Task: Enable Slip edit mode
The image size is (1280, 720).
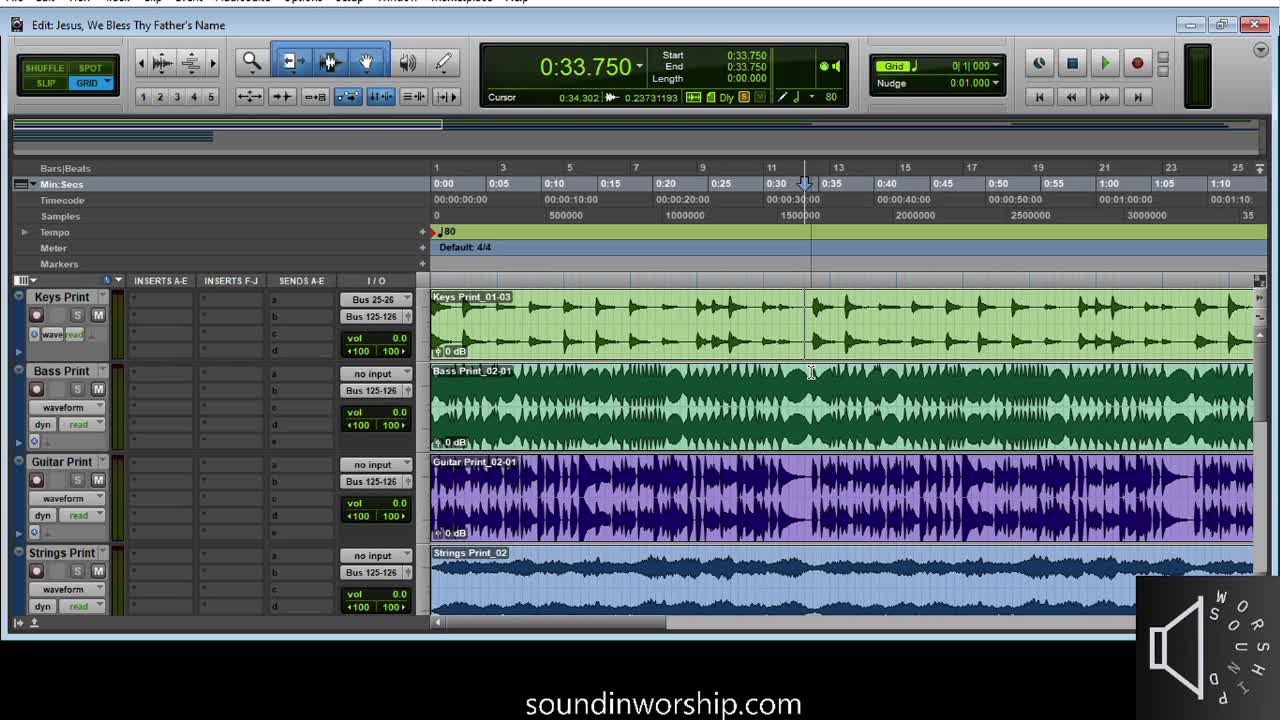Action: [45, 83]
